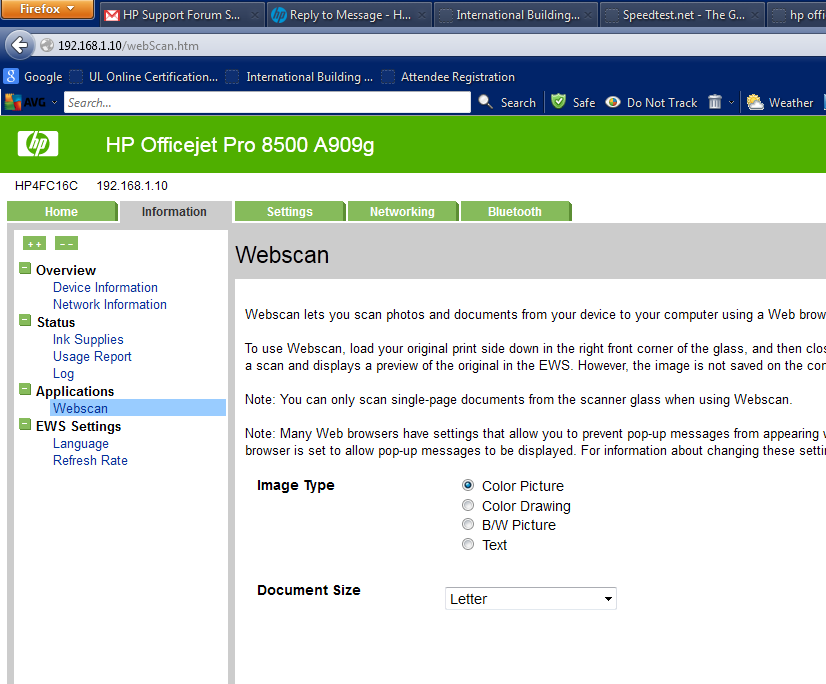Image resolution: width=826 pixels, height=684 pixels.
Task: Click the address bar URL field
Action: (432, 46)
